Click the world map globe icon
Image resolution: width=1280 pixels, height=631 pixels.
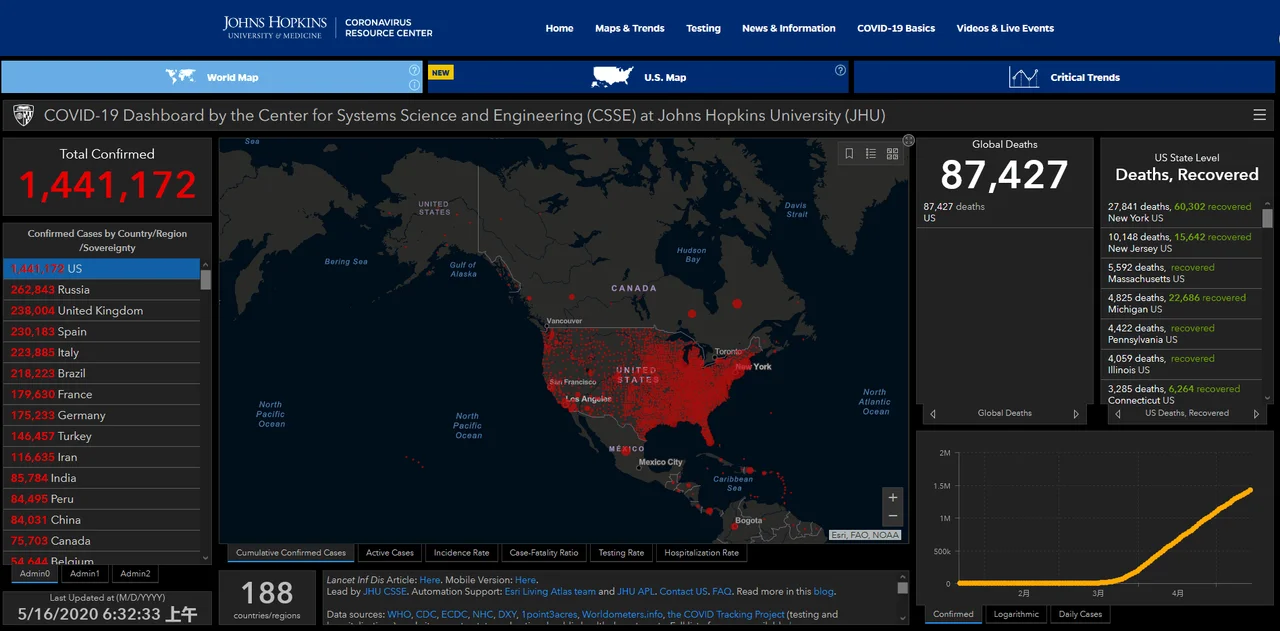click(181, 76)
